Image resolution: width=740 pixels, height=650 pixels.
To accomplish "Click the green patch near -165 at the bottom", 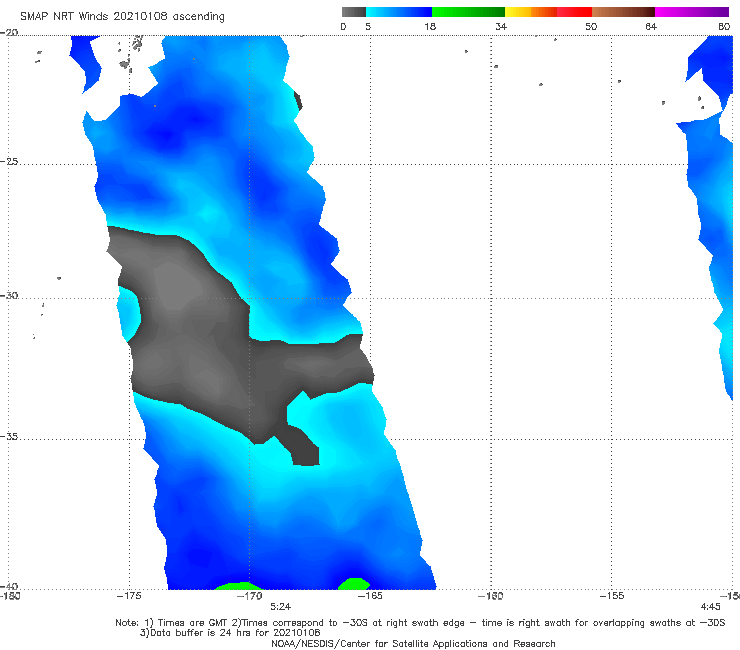I will coord(354,584).
